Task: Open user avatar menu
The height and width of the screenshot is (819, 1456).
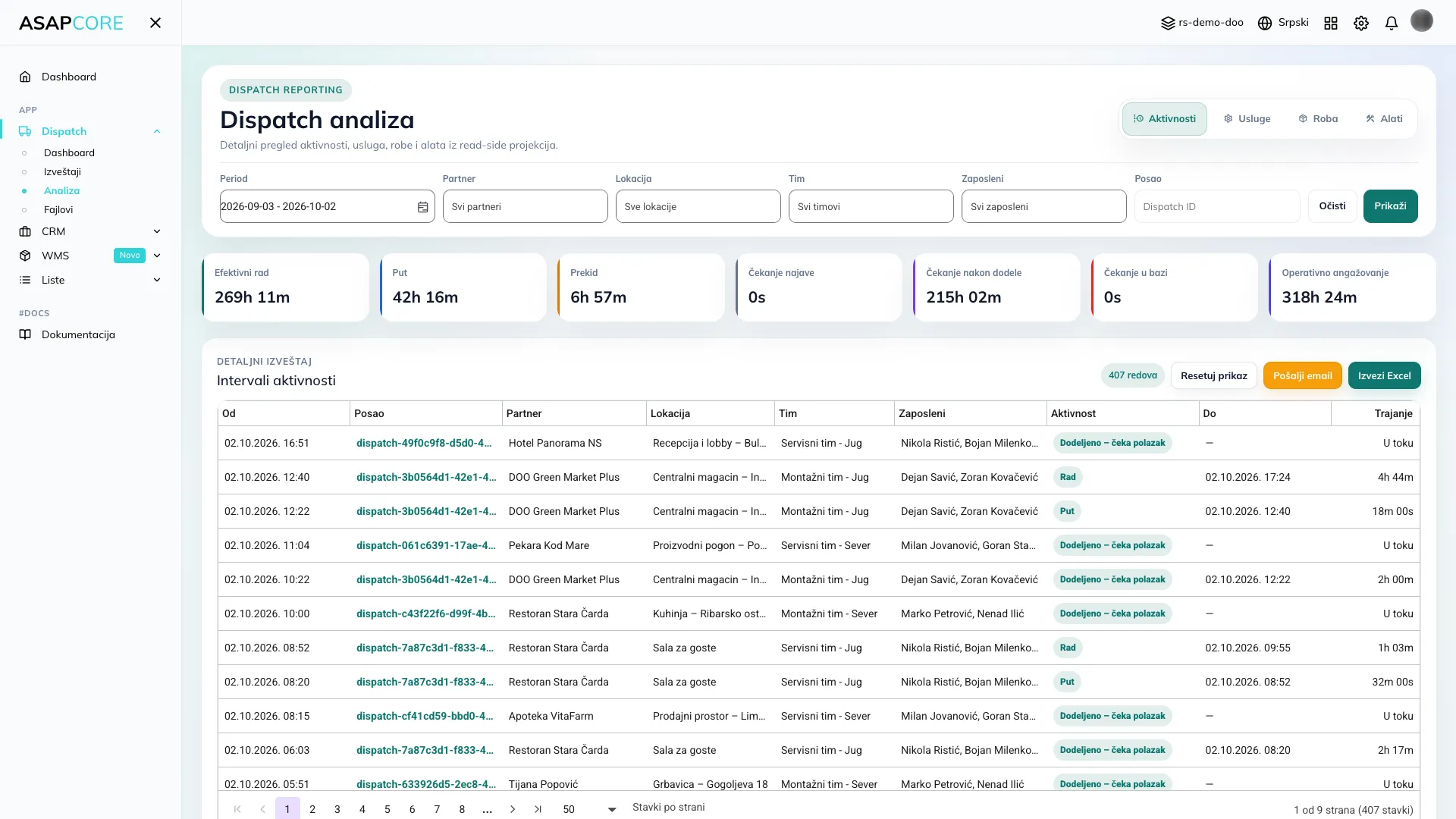Action: click(x=1422, y=20)
